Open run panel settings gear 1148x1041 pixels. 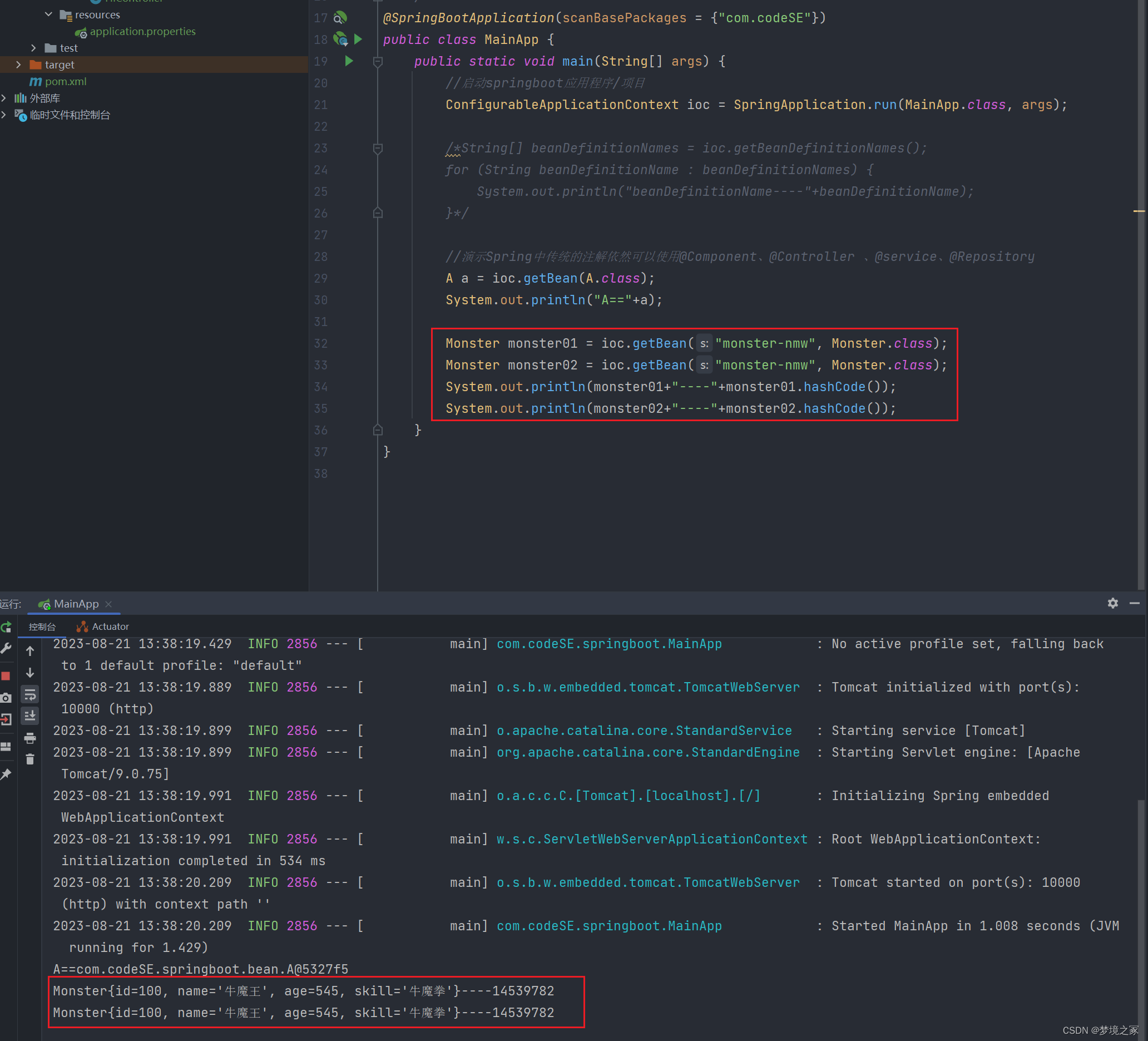click(x=1113, y=603)
